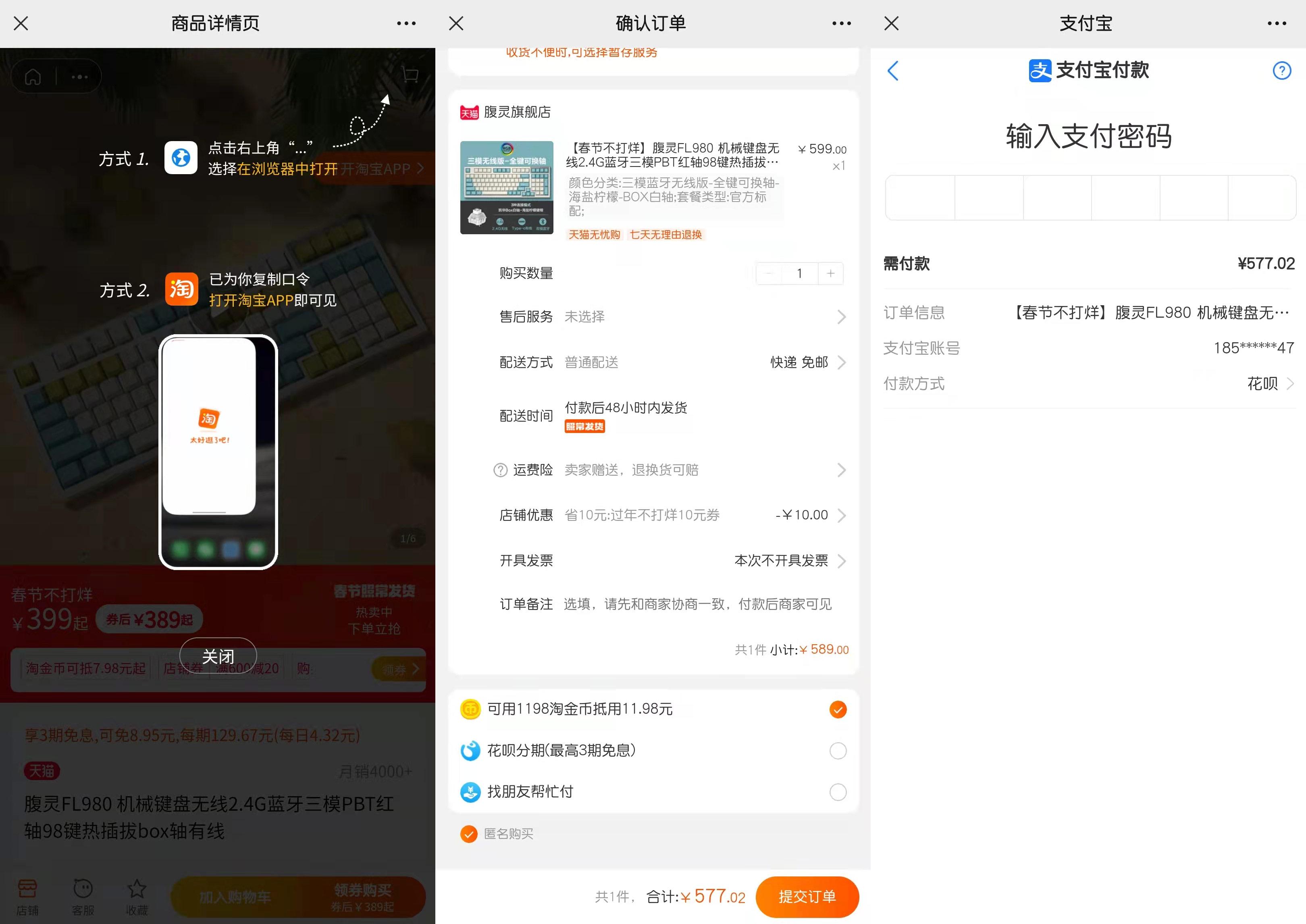The width and height of the screenshot is (1306, 924).
Task: Open 客服 customer service icon
Action: (x=83, y=897)
